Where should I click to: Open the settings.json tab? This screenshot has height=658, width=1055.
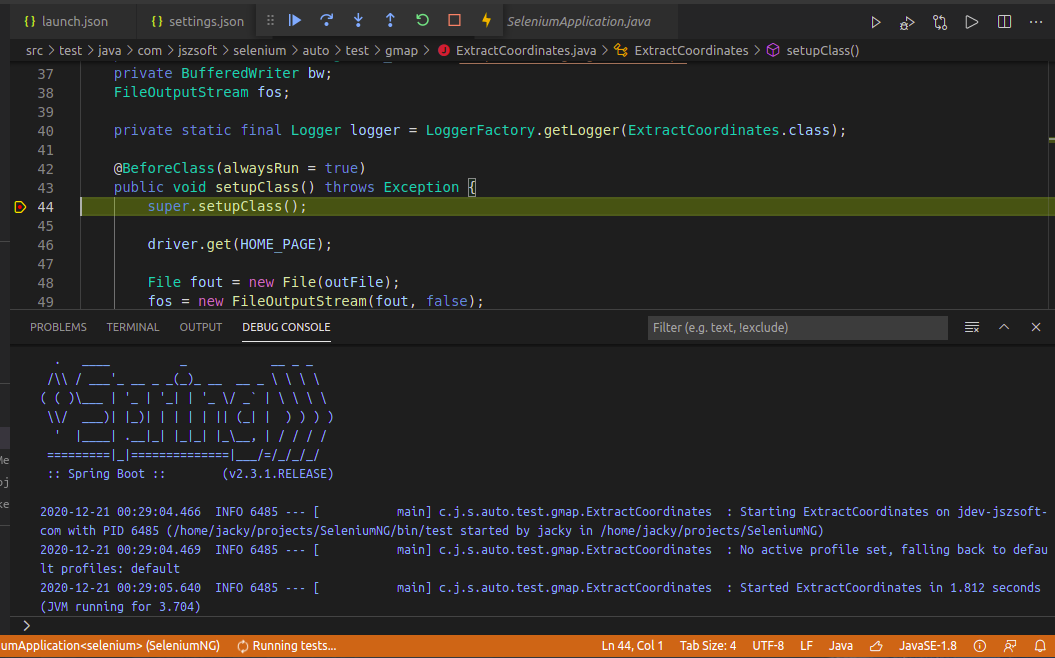198,22
